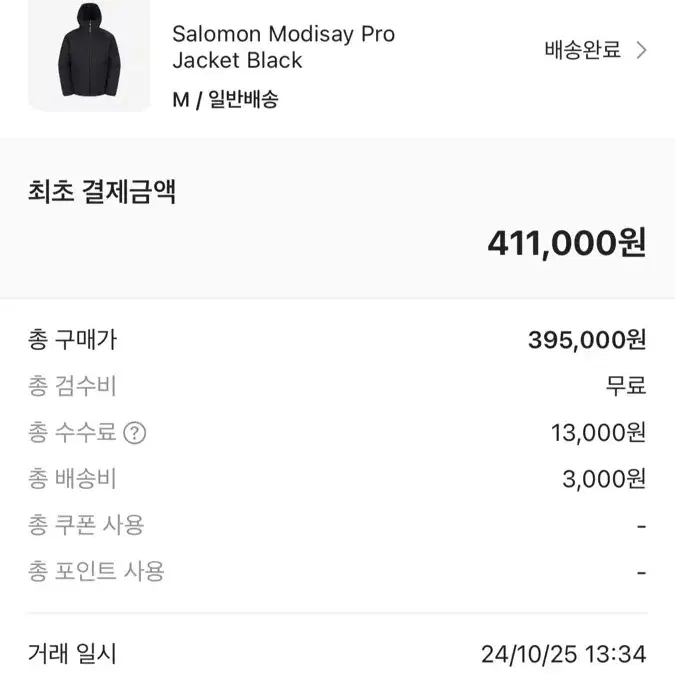Select the 24/10/25 13:34 transaction timestamp

click(564, 654)
